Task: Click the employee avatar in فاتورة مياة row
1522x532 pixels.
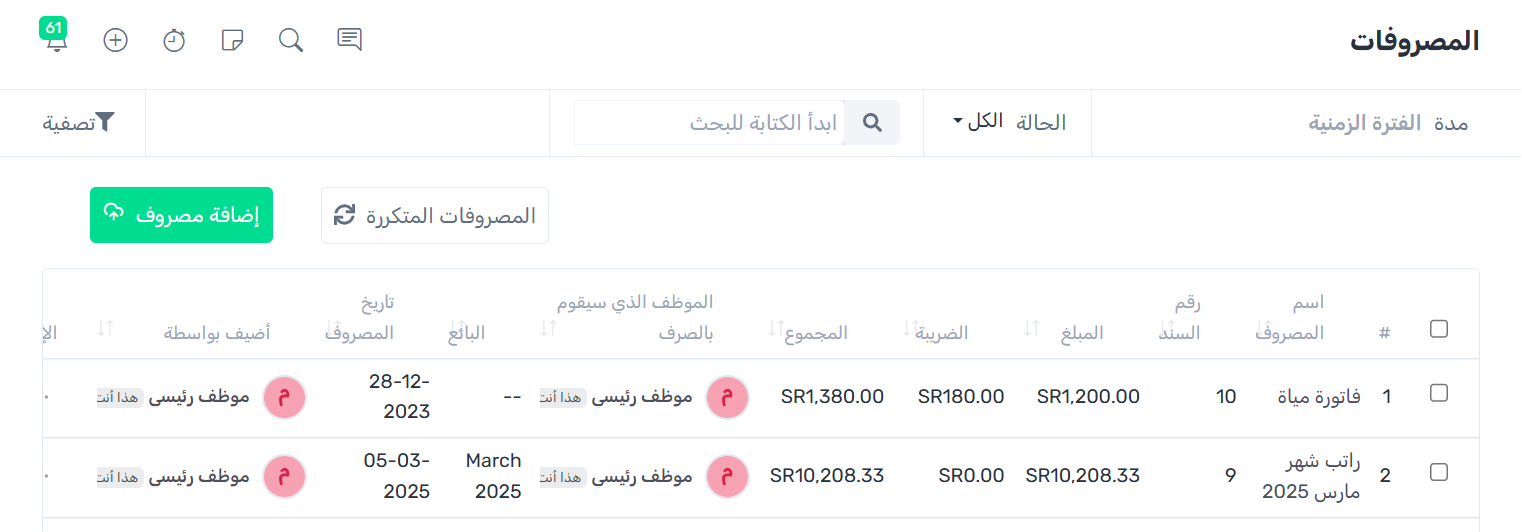Action: pyautogui.click(x=727, y=397)
